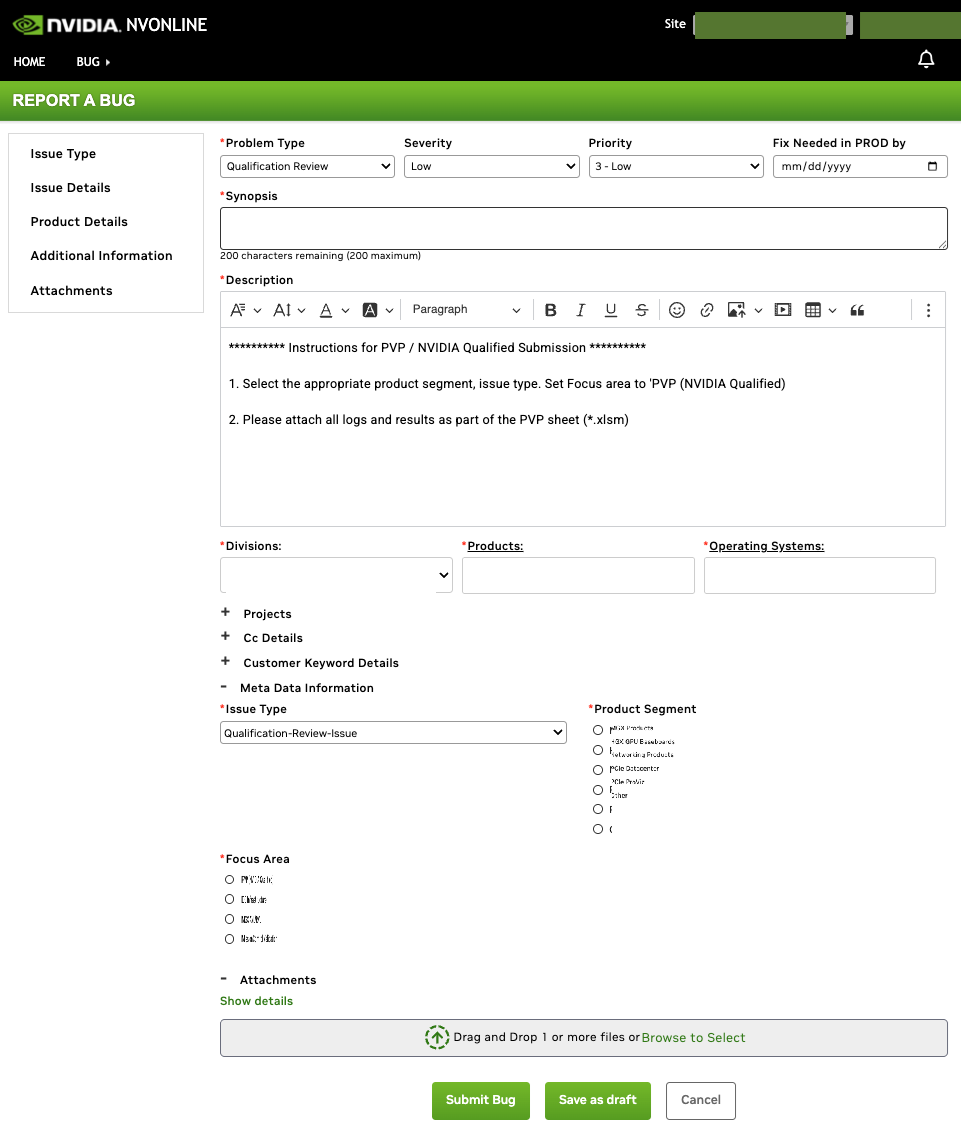Jump to Additional Information in sidebar
Viewport: 961px width, 1126px height.
point(101,256)
